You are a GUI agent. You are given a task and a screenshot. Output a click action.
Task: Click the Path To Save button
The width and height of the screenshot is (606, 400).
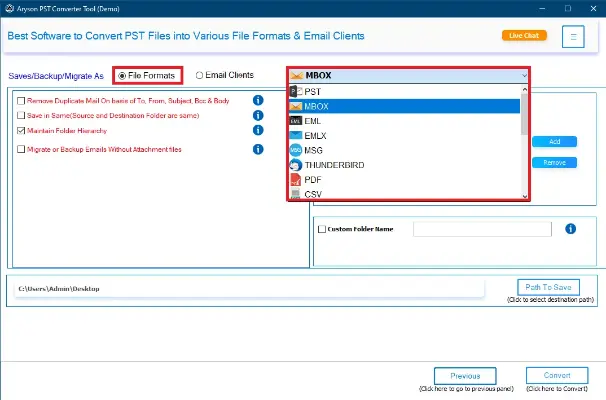tap(548, 287)
